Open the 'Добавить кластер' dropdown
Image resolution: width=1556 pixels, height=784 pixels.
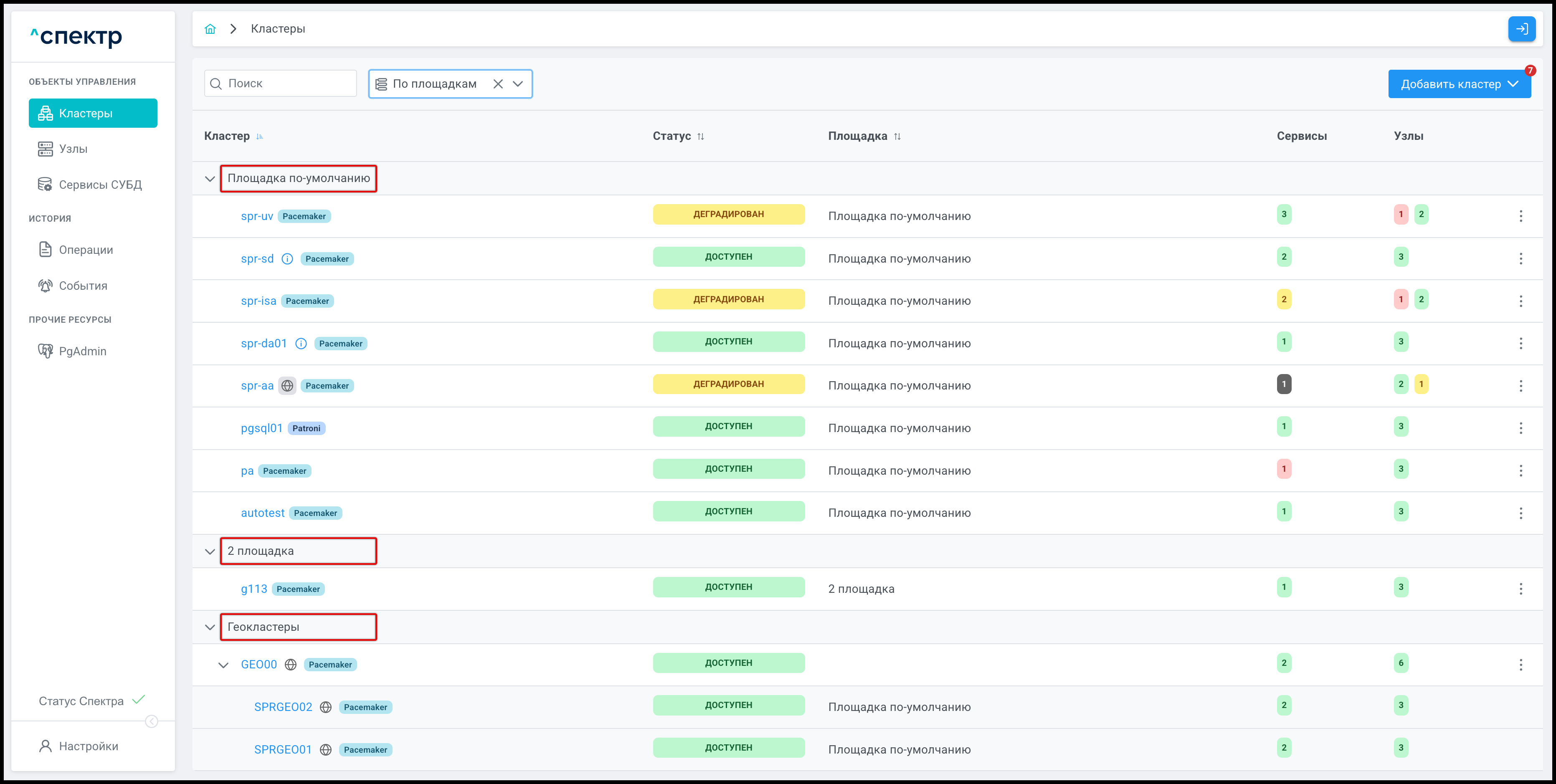[x=1459, y=84]
